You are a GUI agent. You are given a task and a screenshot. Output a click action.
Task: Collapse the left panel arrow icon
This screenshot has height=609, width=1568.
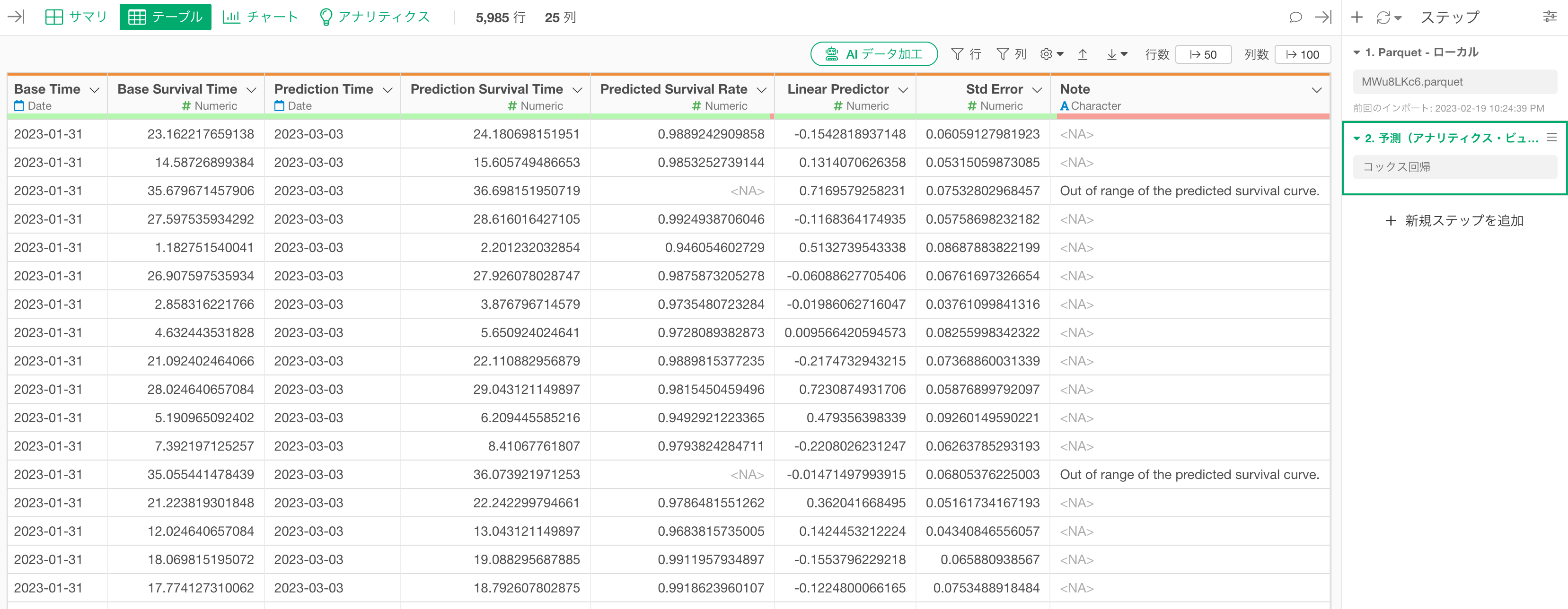(x=17, y=17)
